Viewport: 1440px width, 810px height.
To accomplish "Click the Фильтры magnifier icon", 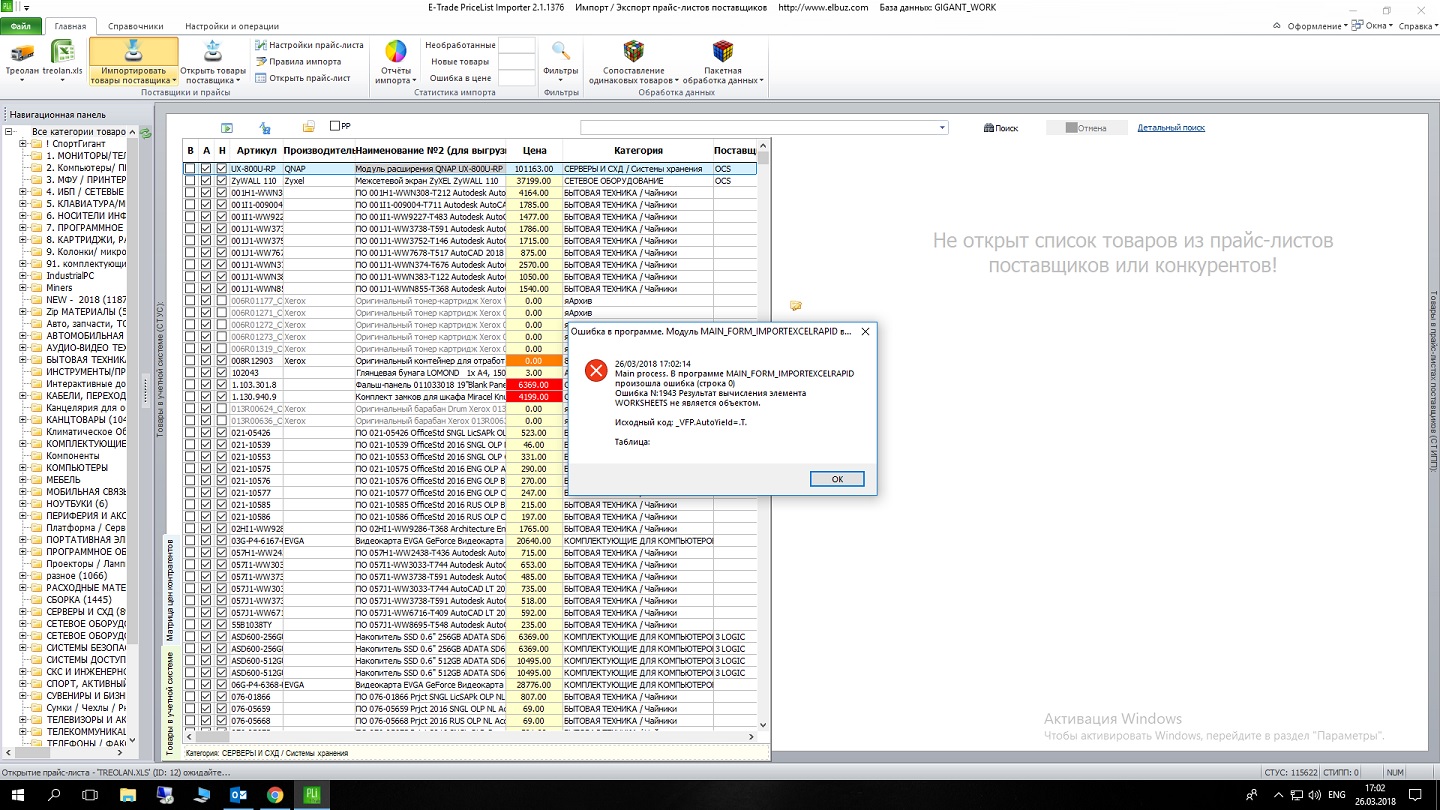I will 561,51.
